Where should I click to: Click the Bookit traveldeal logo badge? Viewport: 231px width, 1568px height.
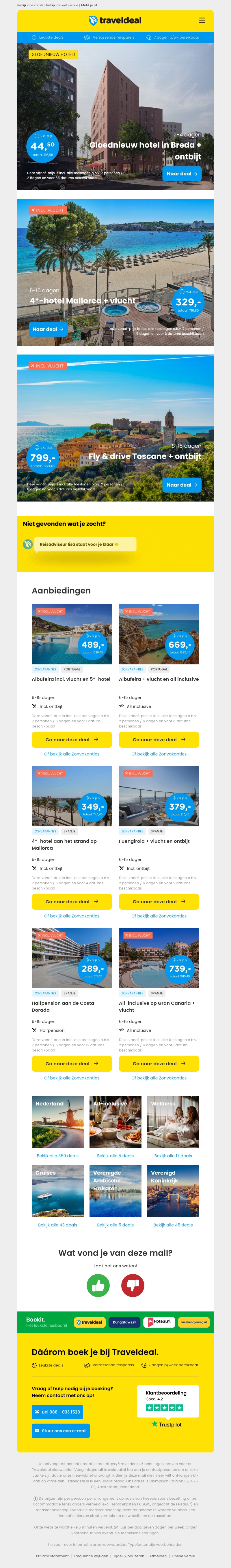click(x=90, y=1322)
